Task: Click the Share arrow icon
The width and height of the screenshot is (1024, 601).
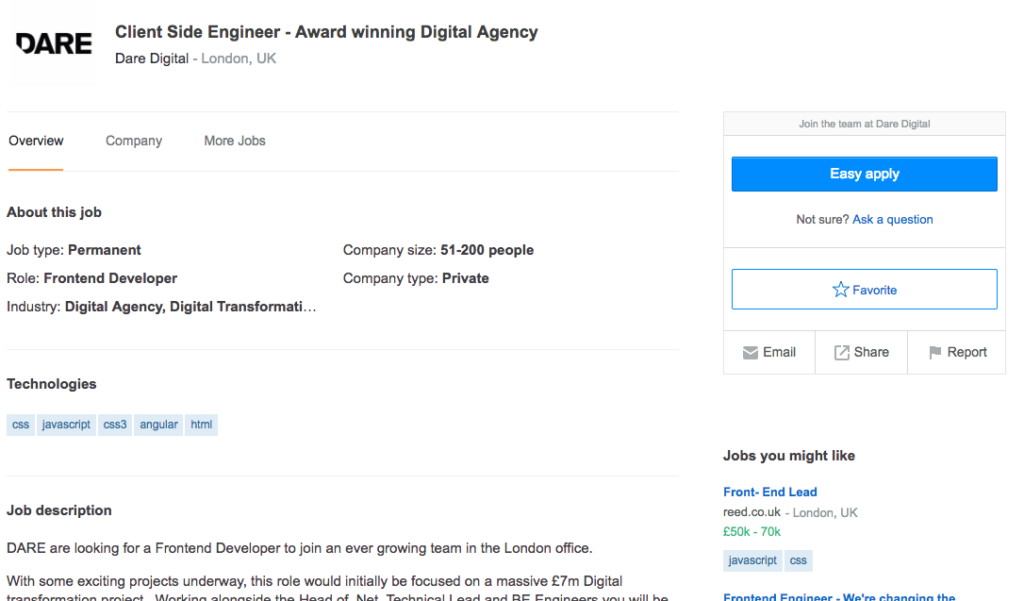Action: (841, 353)
